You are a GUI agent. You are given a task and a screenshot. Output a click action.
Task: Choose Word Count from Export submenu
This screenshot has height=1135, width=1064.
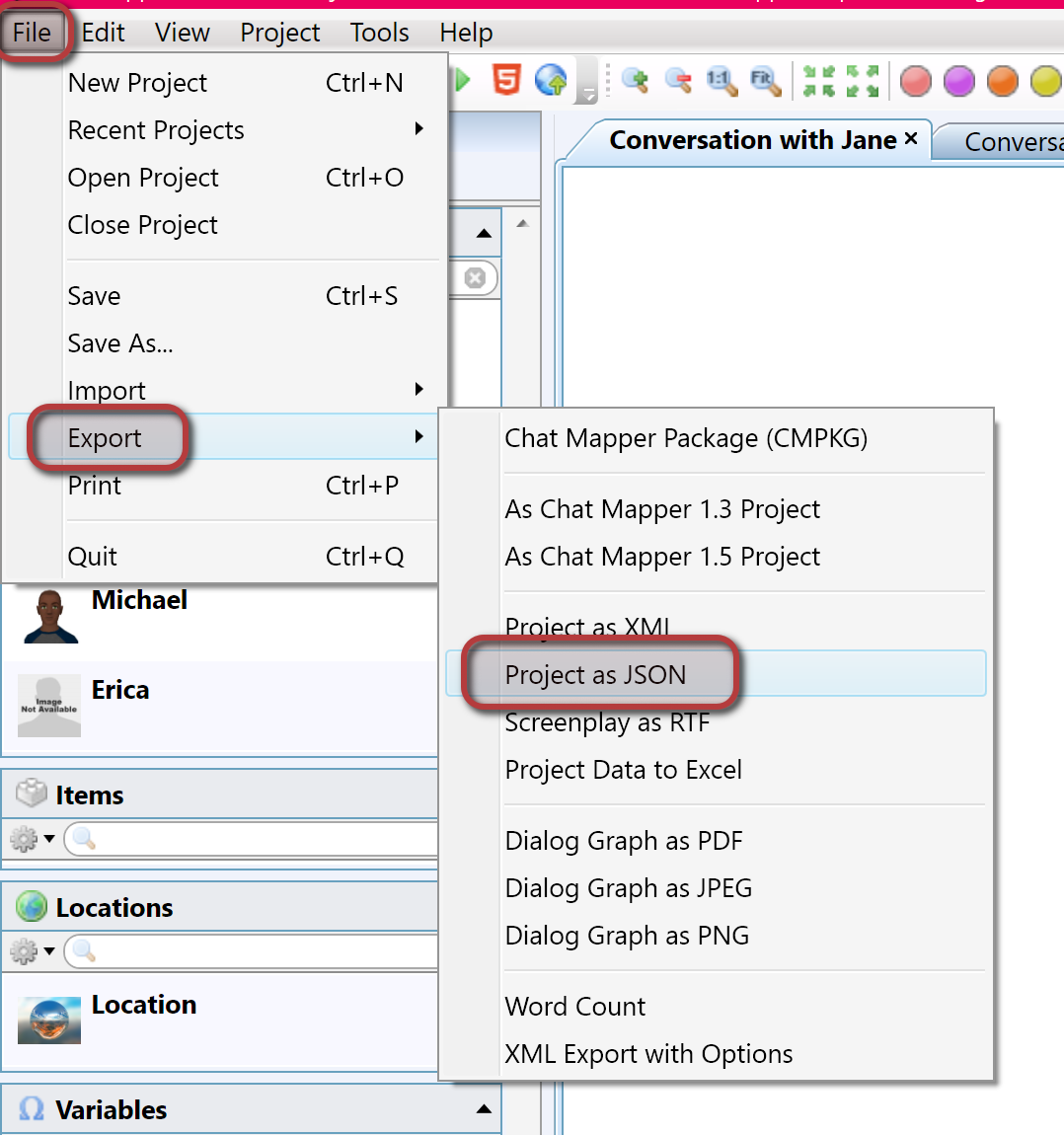point(717,1006)
